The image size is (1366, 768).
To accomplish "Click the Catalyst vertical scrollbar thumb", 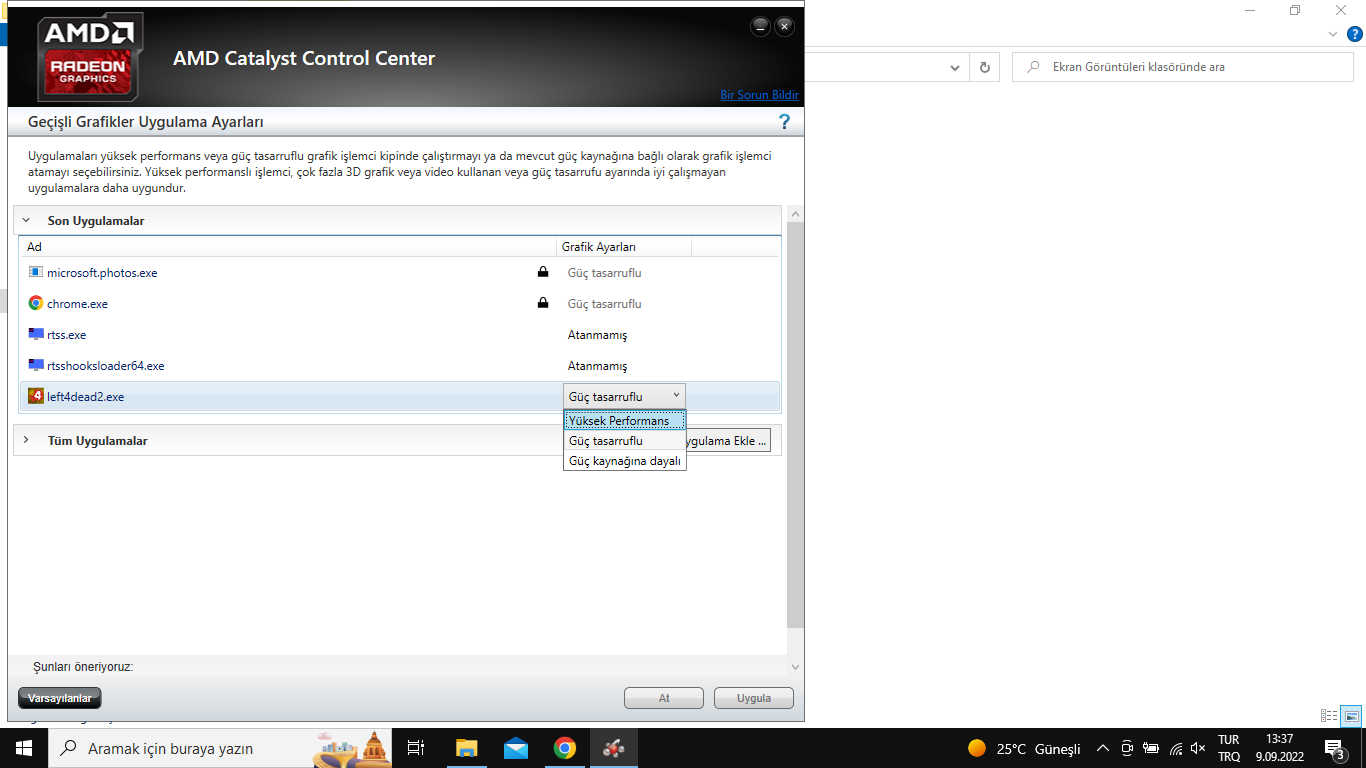I will [796, 425].
